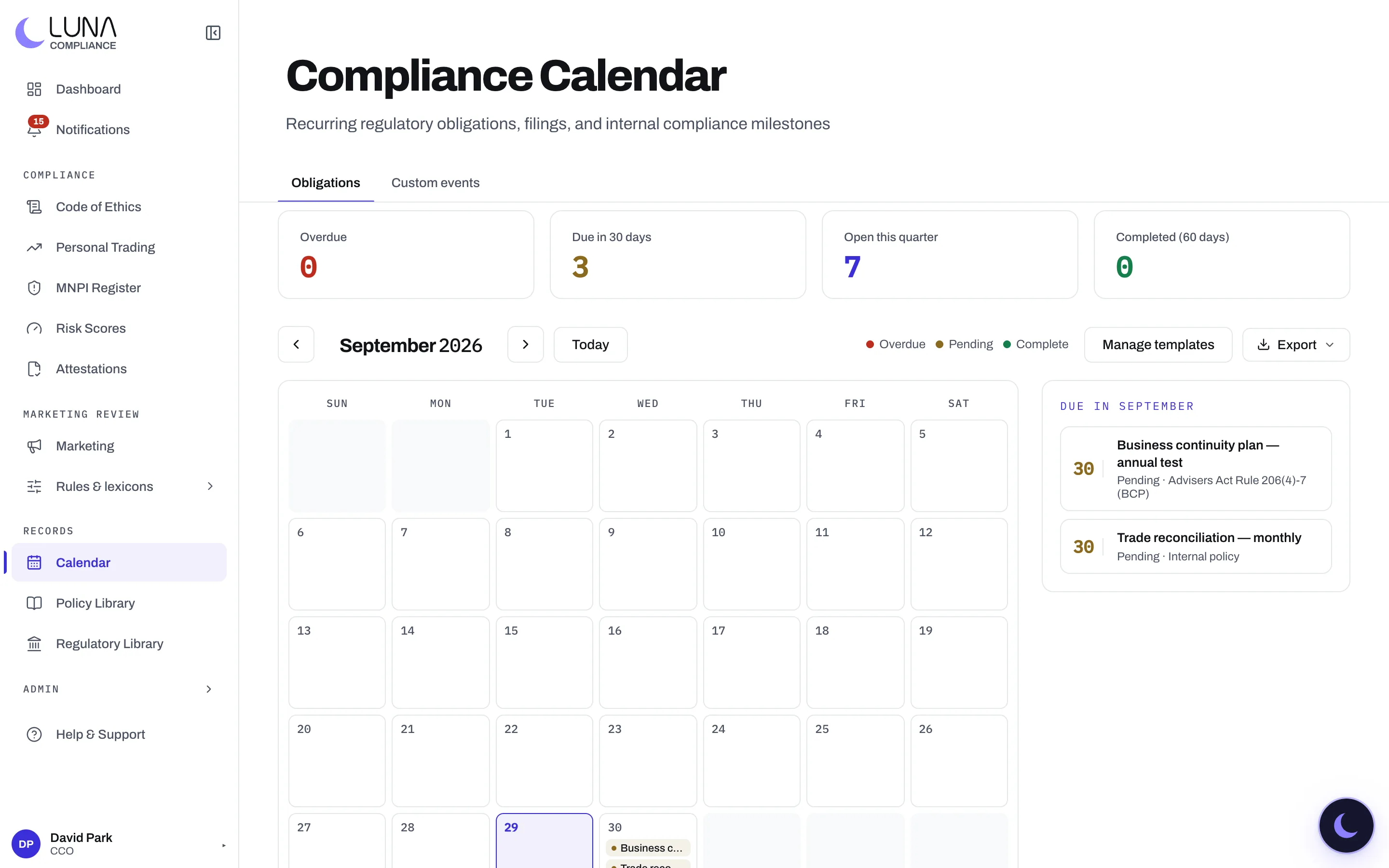This screenshot has height=868, width=1389.
Task: Open Attestations document icon
Action: pos(34,368)
